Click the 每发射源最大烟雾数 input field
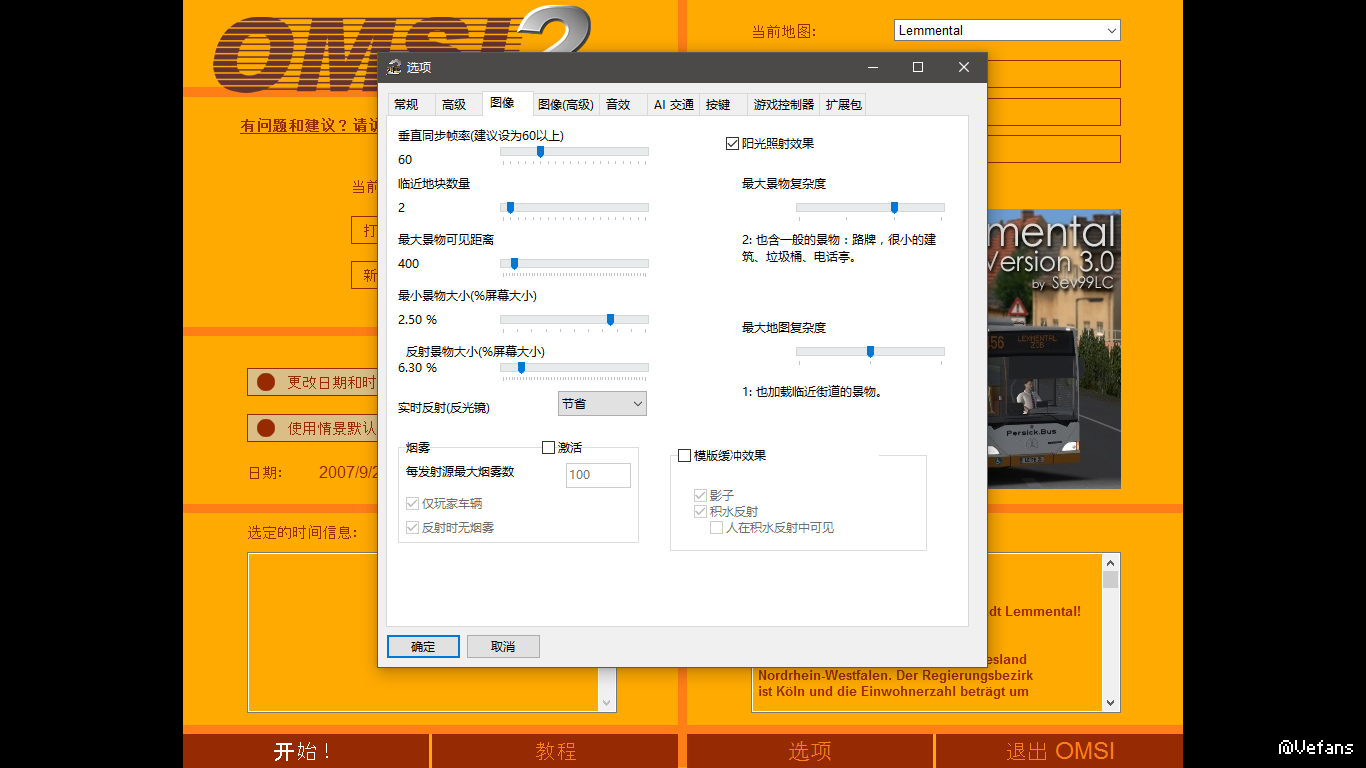 coord(598,475)
